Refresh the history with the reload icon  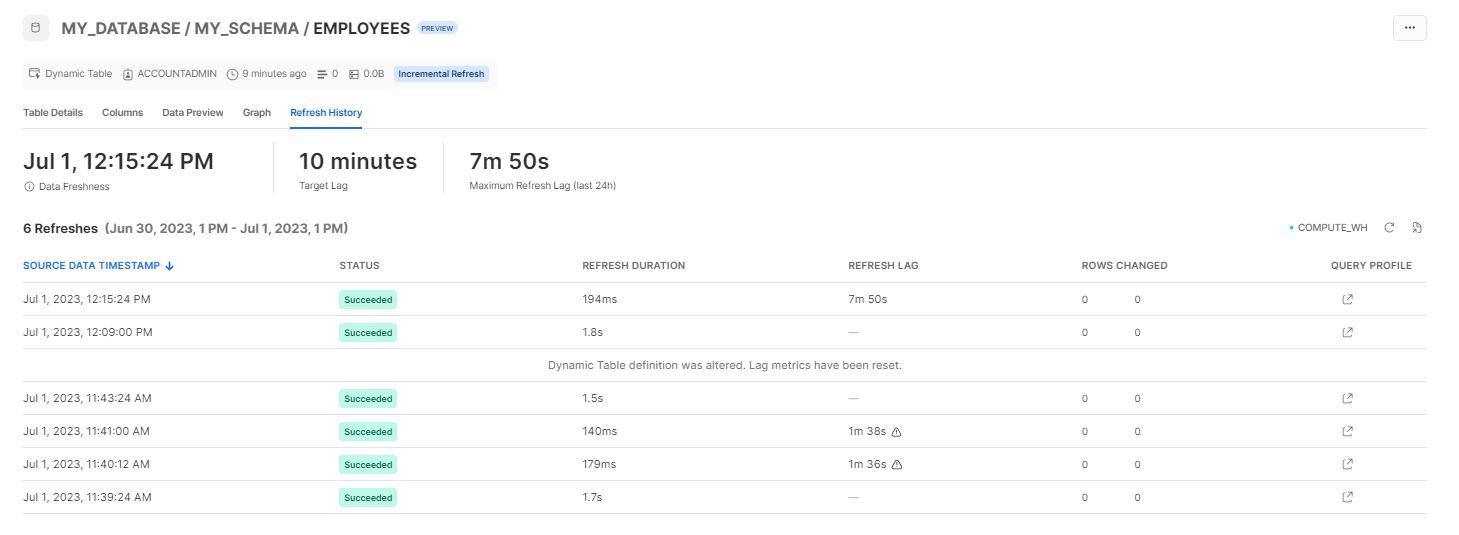point(1389,228)
